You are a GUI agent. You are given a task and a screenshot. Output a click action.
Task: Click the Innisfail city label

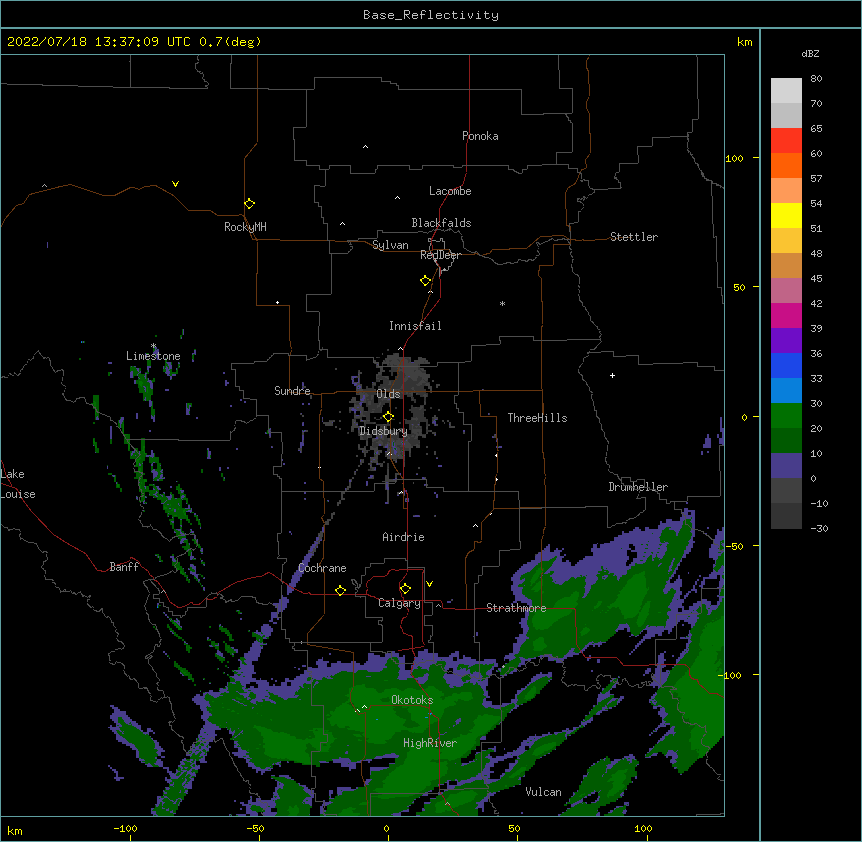coord(415,326)
